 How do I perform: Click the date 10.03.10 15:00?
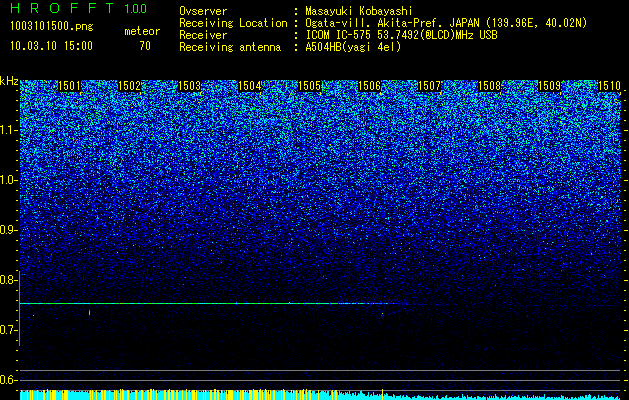tap(51, 46)
